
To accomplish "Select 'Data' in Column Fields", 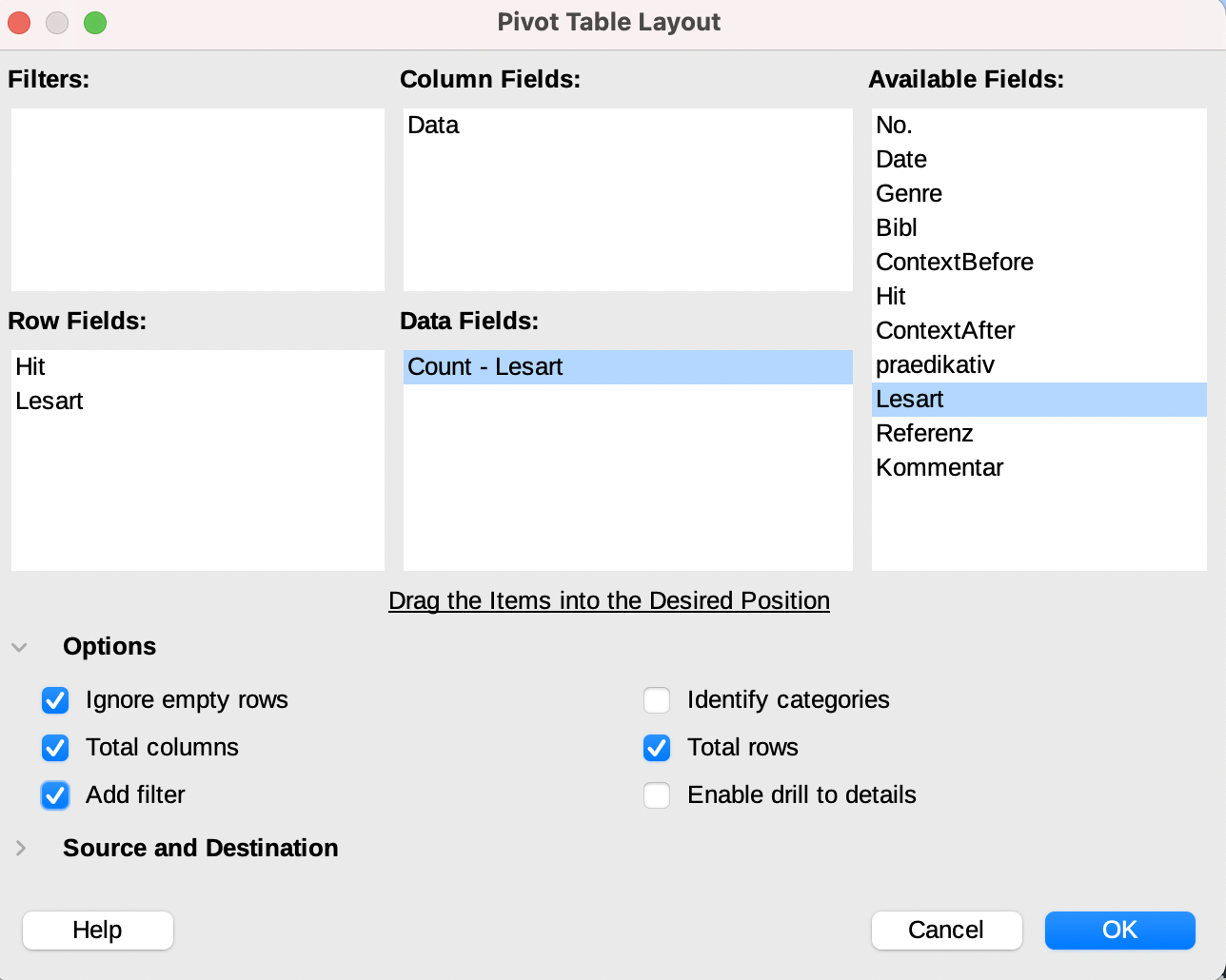I will click(x=628, y=126).
